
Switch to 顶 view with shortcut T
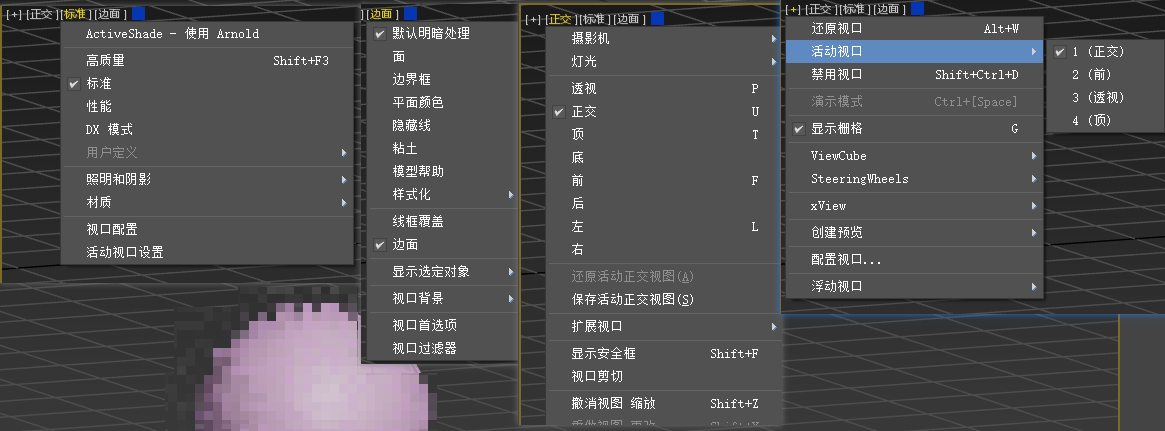pyautogui.click(x=663, y=135)
